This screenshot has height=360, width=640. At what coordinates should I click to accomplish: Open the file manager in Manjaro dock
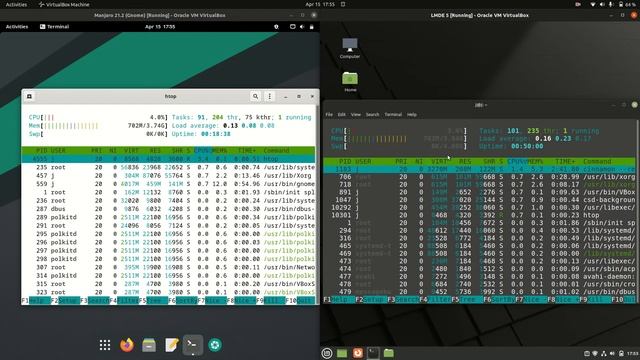[149, 345]
